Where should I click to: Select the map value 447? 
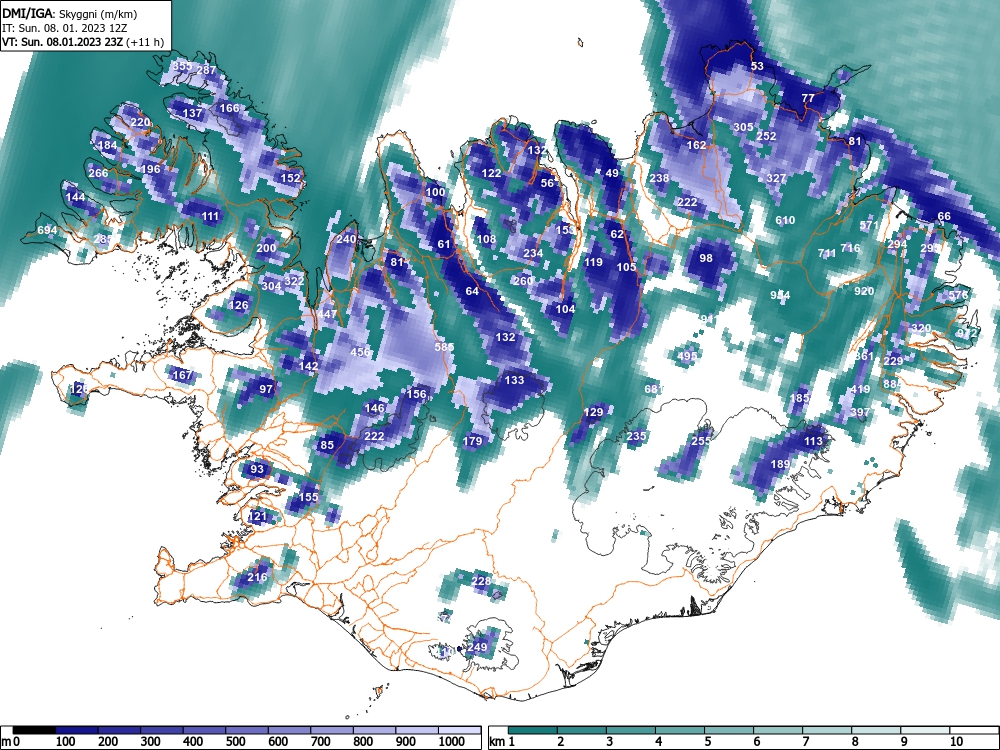point(327,314)
